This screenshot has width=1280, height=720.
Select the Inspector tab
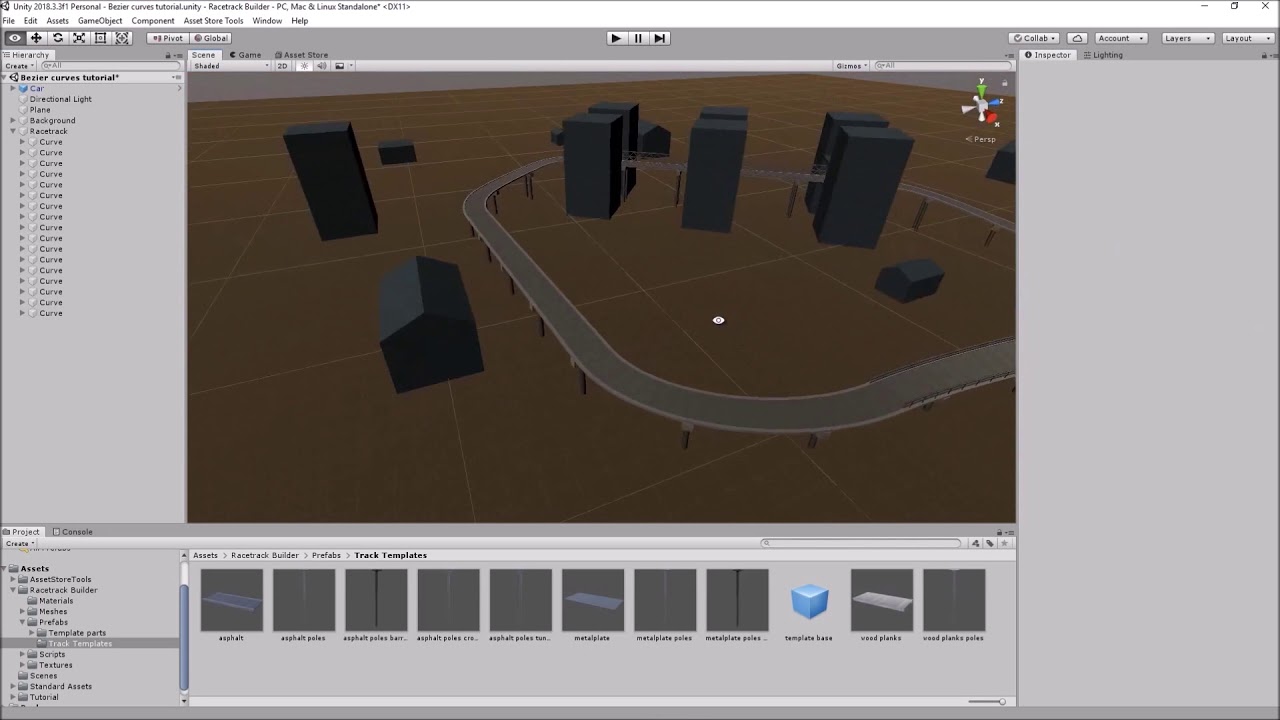point(1047,55)
